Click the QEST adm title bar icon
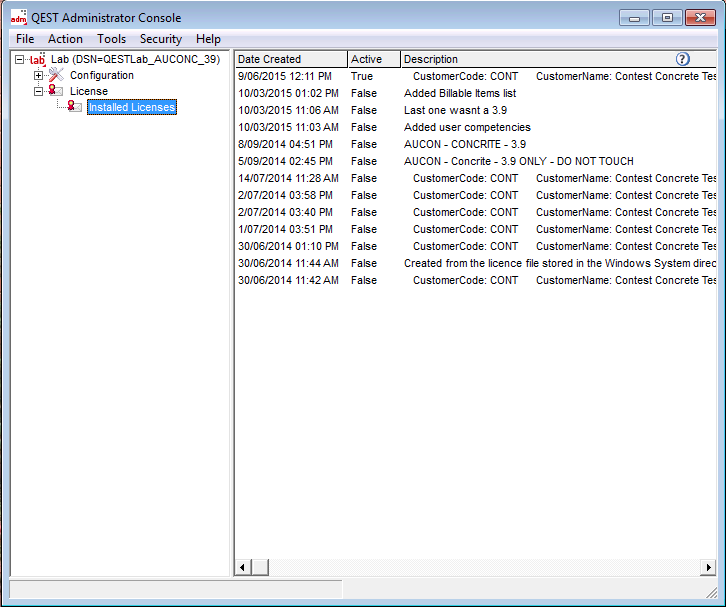This screenshot has height=607, width=726. click(x=18, y=17)
